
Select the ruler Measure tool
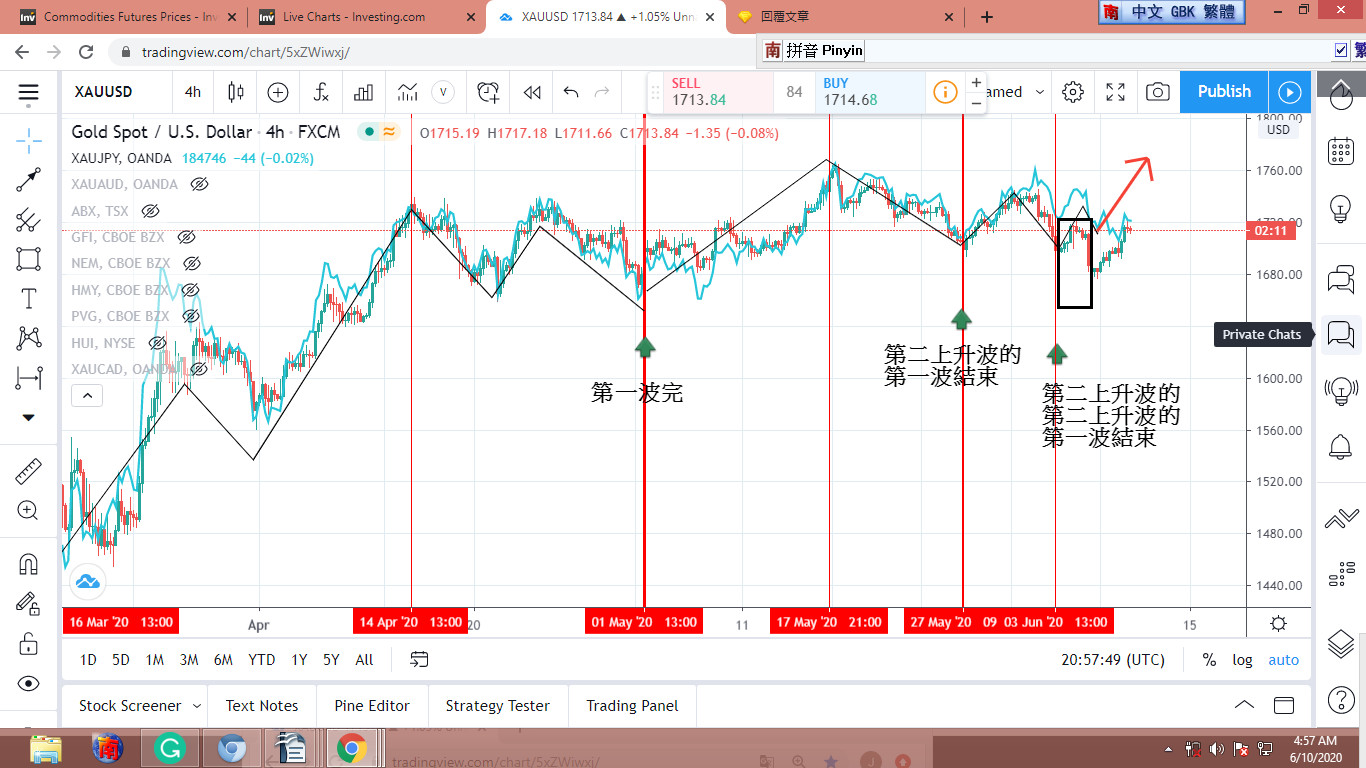[29, 471]
